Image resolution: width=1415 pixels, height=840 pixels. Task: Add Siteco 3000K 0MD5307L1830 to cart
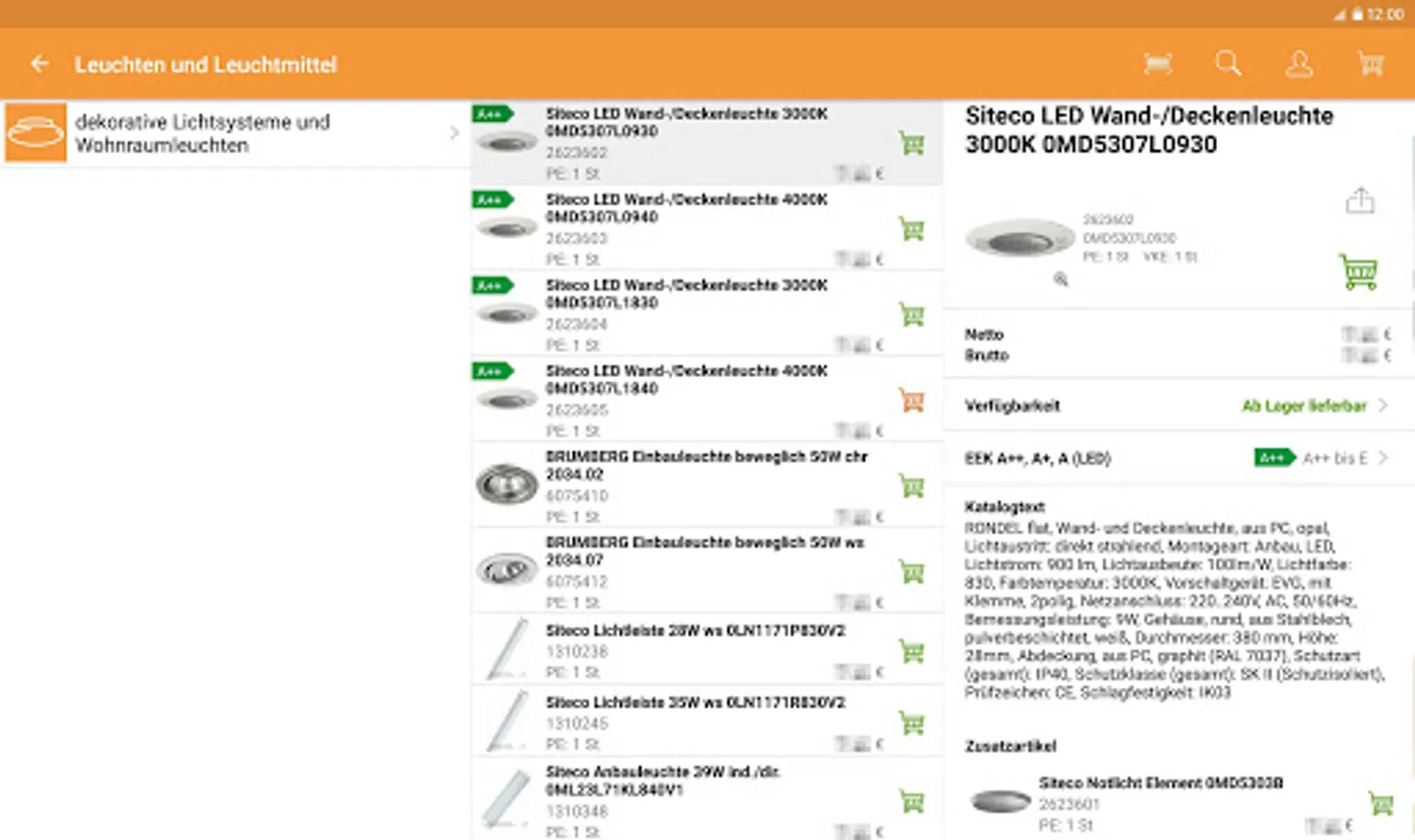(x=912, y=315)
